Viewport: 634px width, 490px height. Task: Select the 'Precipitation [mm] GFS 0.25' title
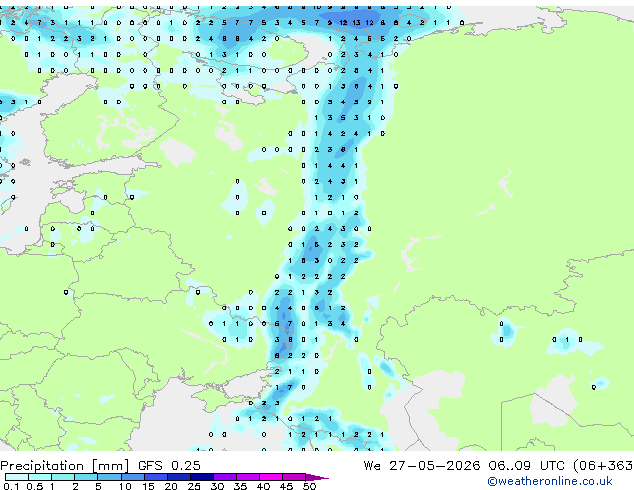[100, 465]
